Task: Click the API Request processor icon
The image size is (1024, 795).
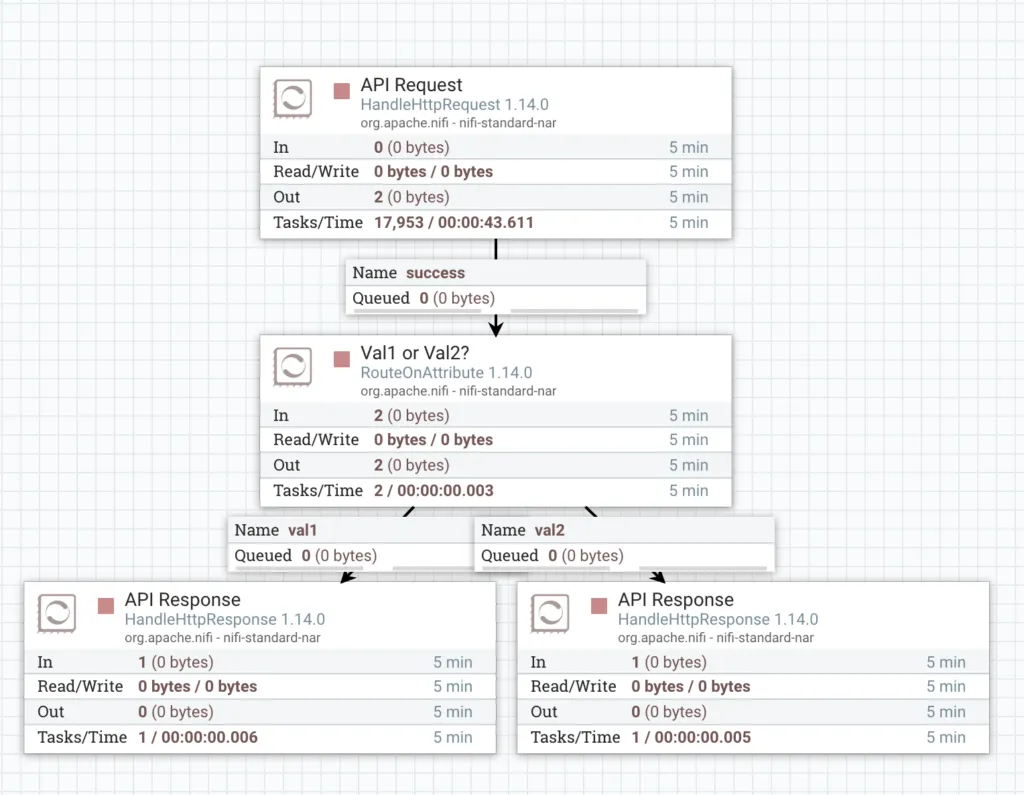Action: (x=292, y=99)
